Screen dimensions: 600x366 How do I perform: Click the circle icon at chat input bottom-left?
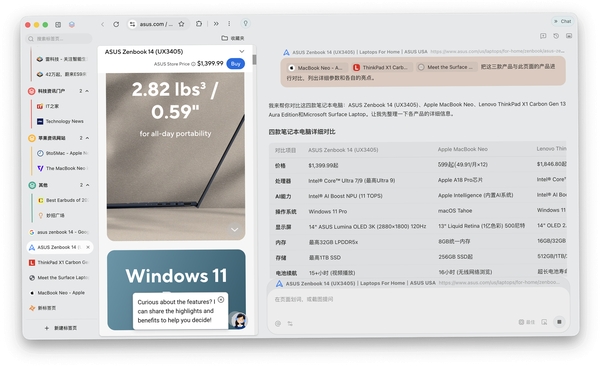click(278, 324)
